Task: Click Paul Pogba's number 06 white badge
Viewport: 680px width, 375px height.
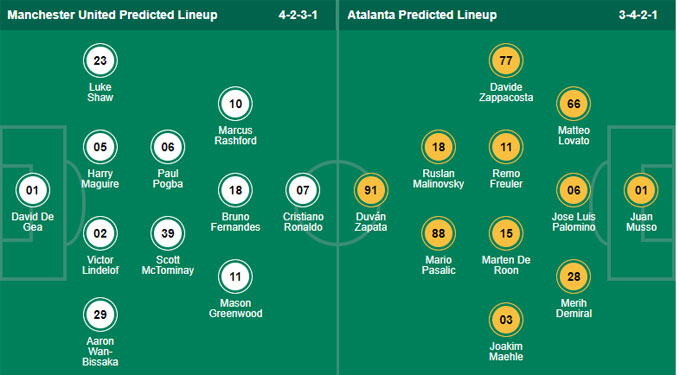Action: [168, 147]
